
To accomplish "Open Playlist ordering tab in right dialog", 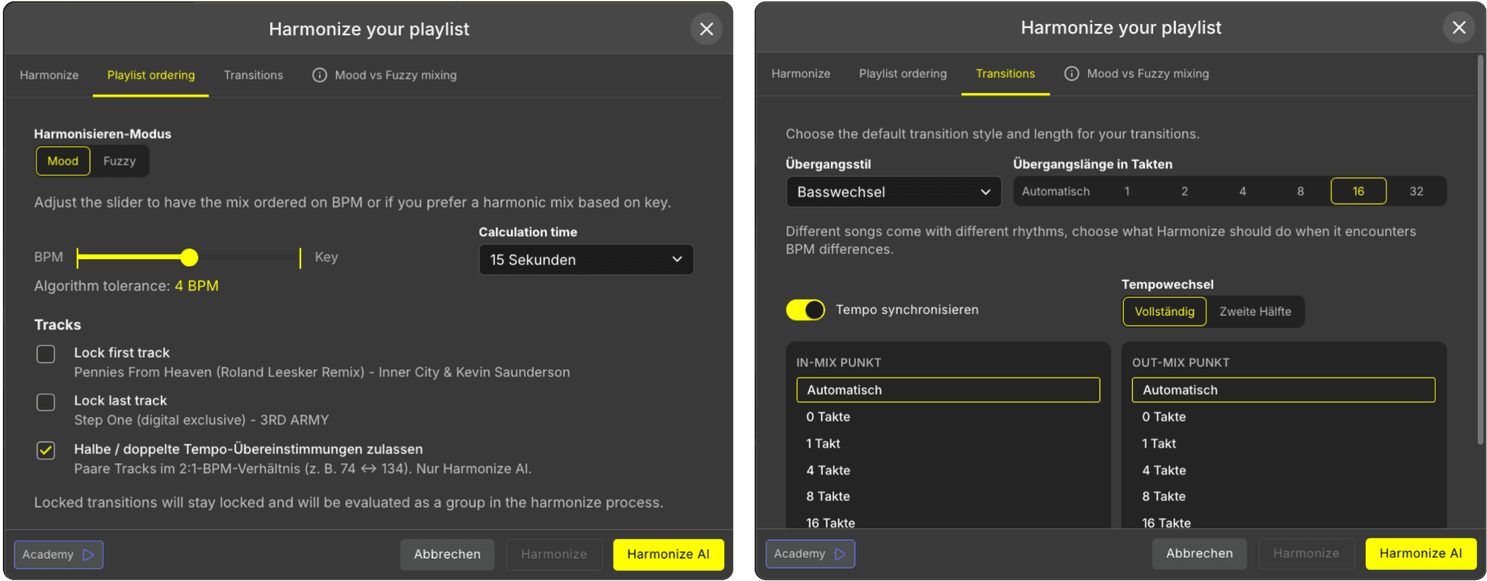I will [x=903, y=74].
